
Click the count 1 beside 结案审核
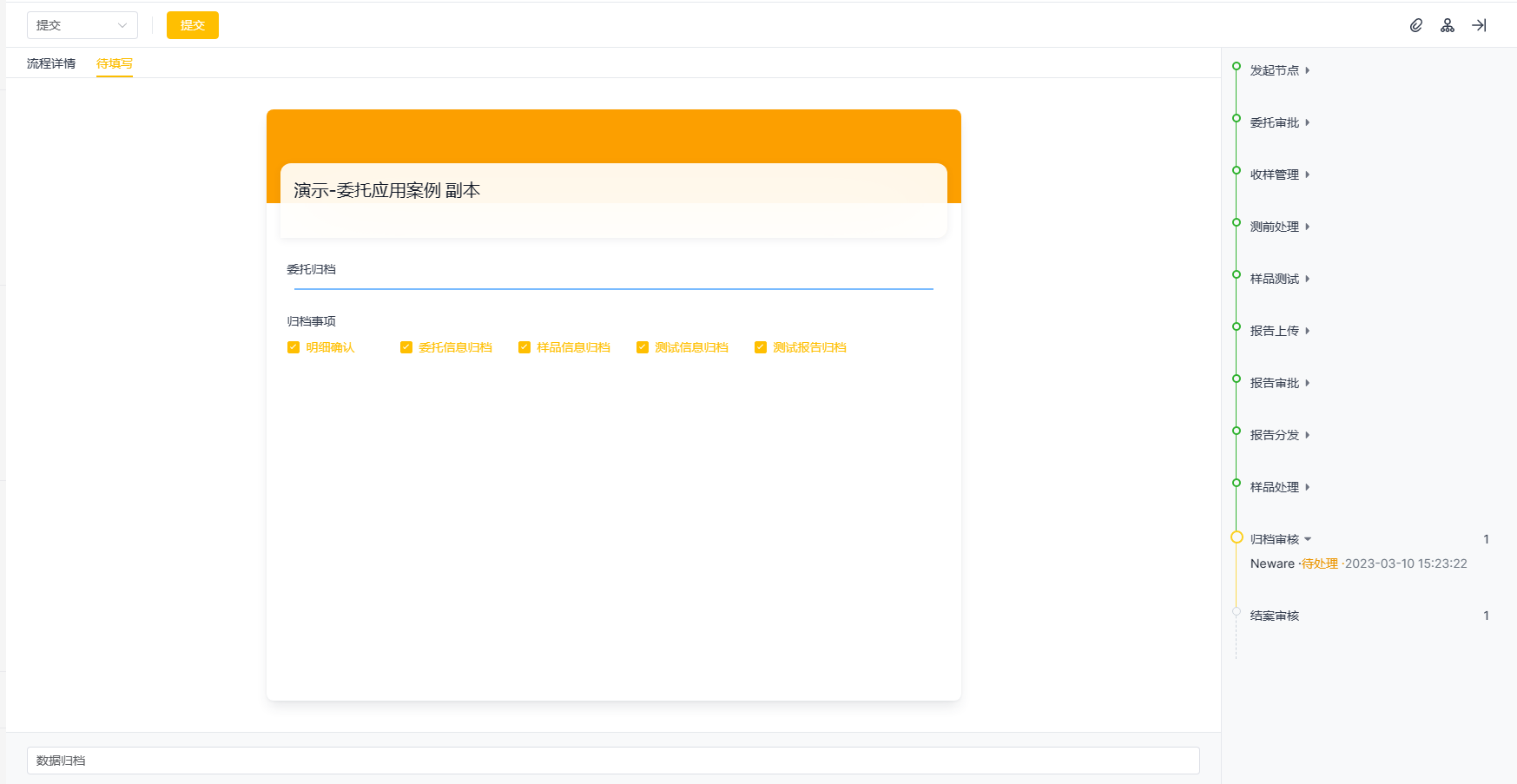point(1486,616)
